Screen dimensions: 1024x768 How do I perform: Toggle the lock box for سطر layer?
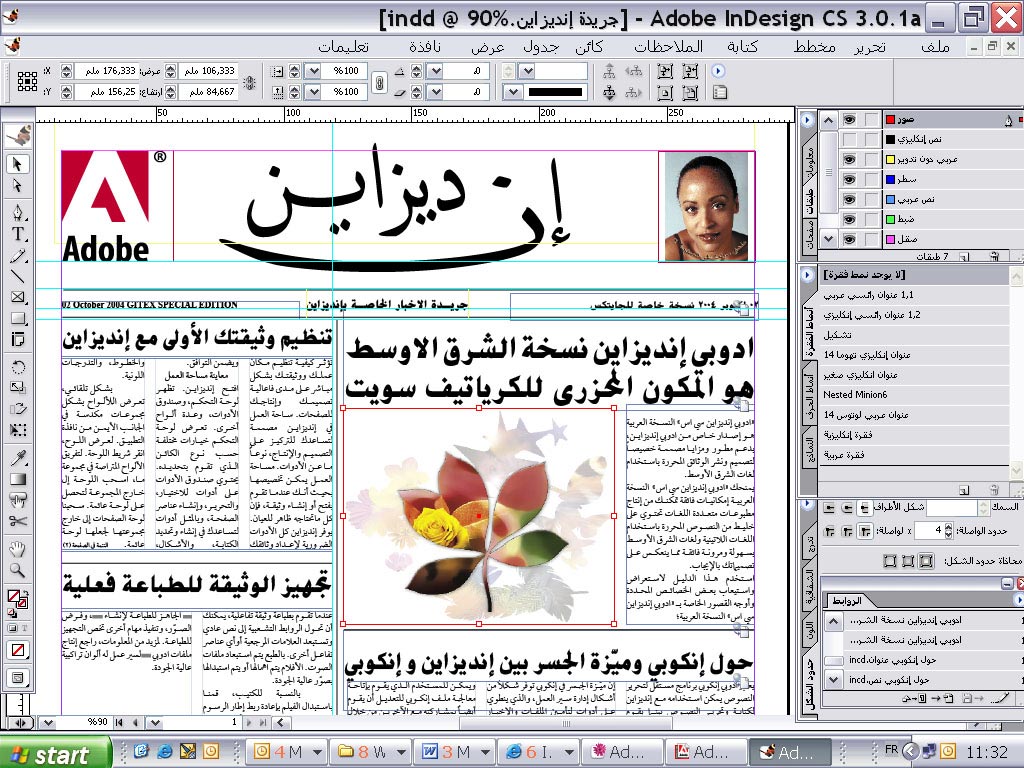[871, 180]
